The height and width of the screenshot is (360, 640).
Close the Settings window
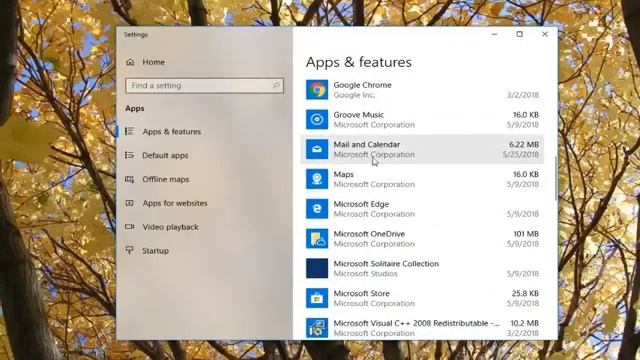544,34
